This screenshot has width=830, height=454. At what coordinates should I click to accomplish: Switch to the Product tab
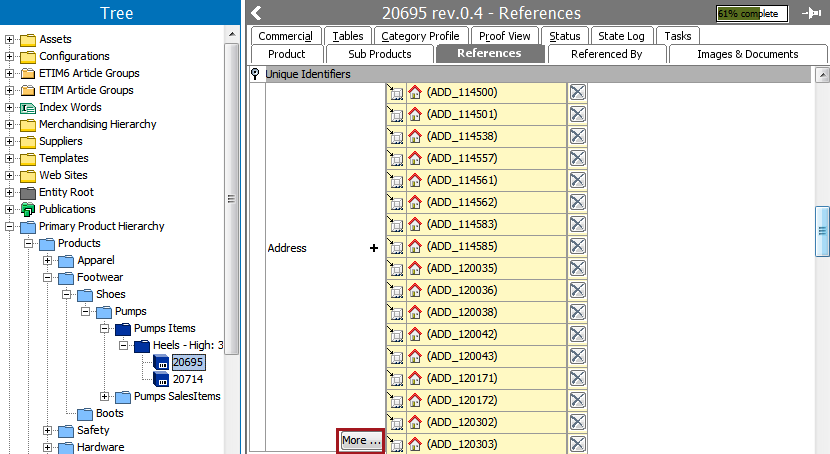pos(287,54)
